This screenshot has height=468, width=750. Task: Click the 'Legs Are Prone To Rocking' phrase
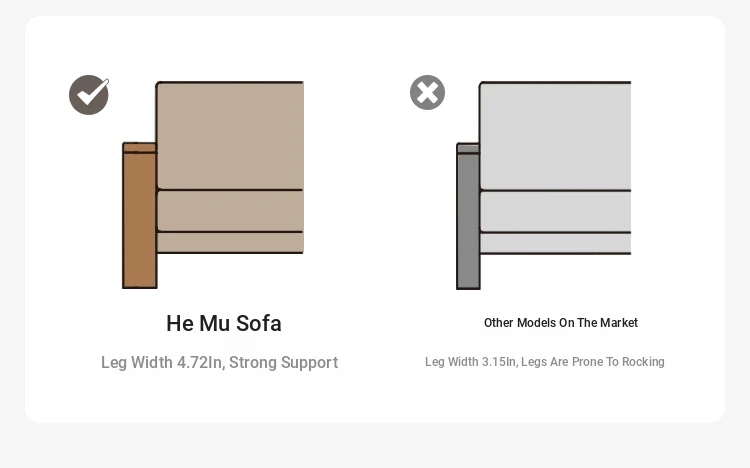click(593, 362)
